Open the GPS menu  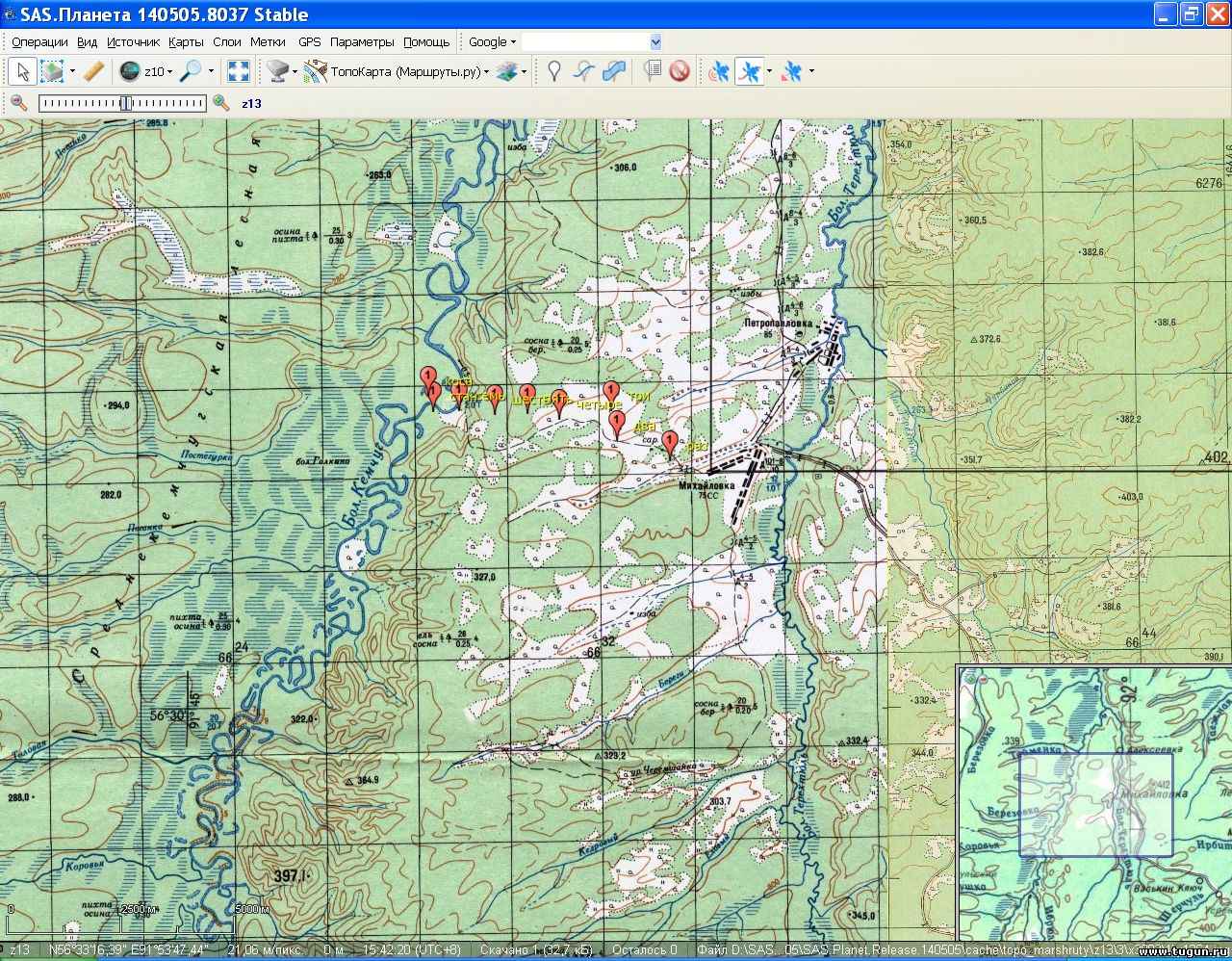[x=310, y=42]
